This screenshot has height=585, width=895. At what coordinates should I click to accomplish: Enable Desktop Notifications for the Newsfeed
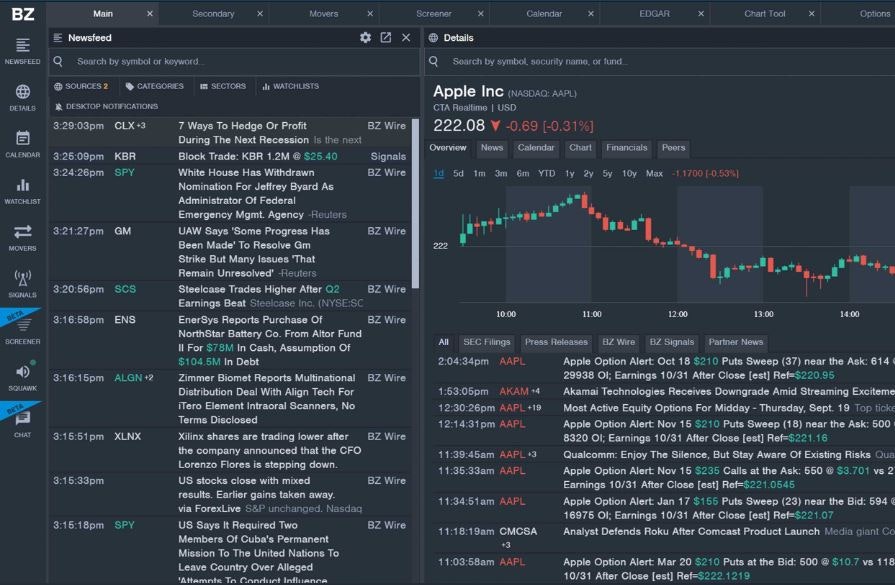[109, 106]
